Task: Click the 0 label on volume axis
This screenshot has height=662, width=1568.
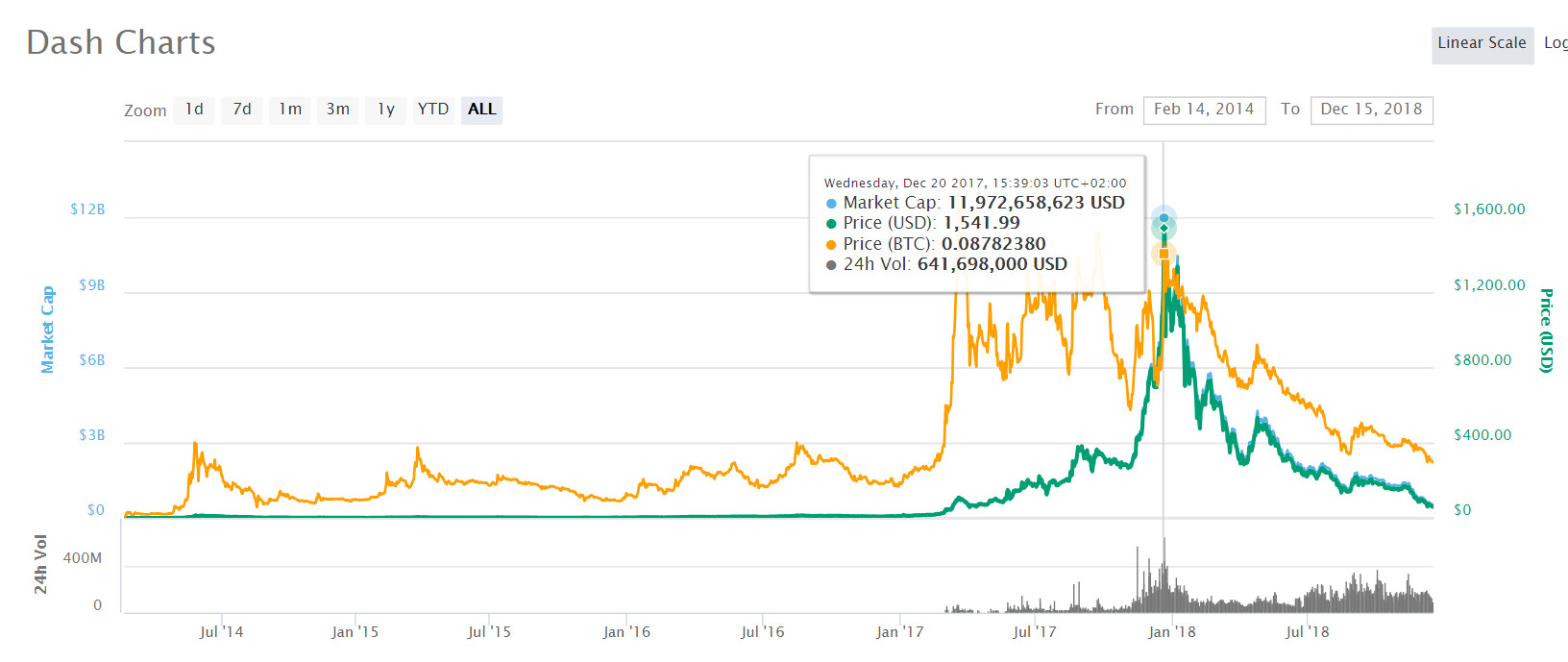Action: point(97,605)
